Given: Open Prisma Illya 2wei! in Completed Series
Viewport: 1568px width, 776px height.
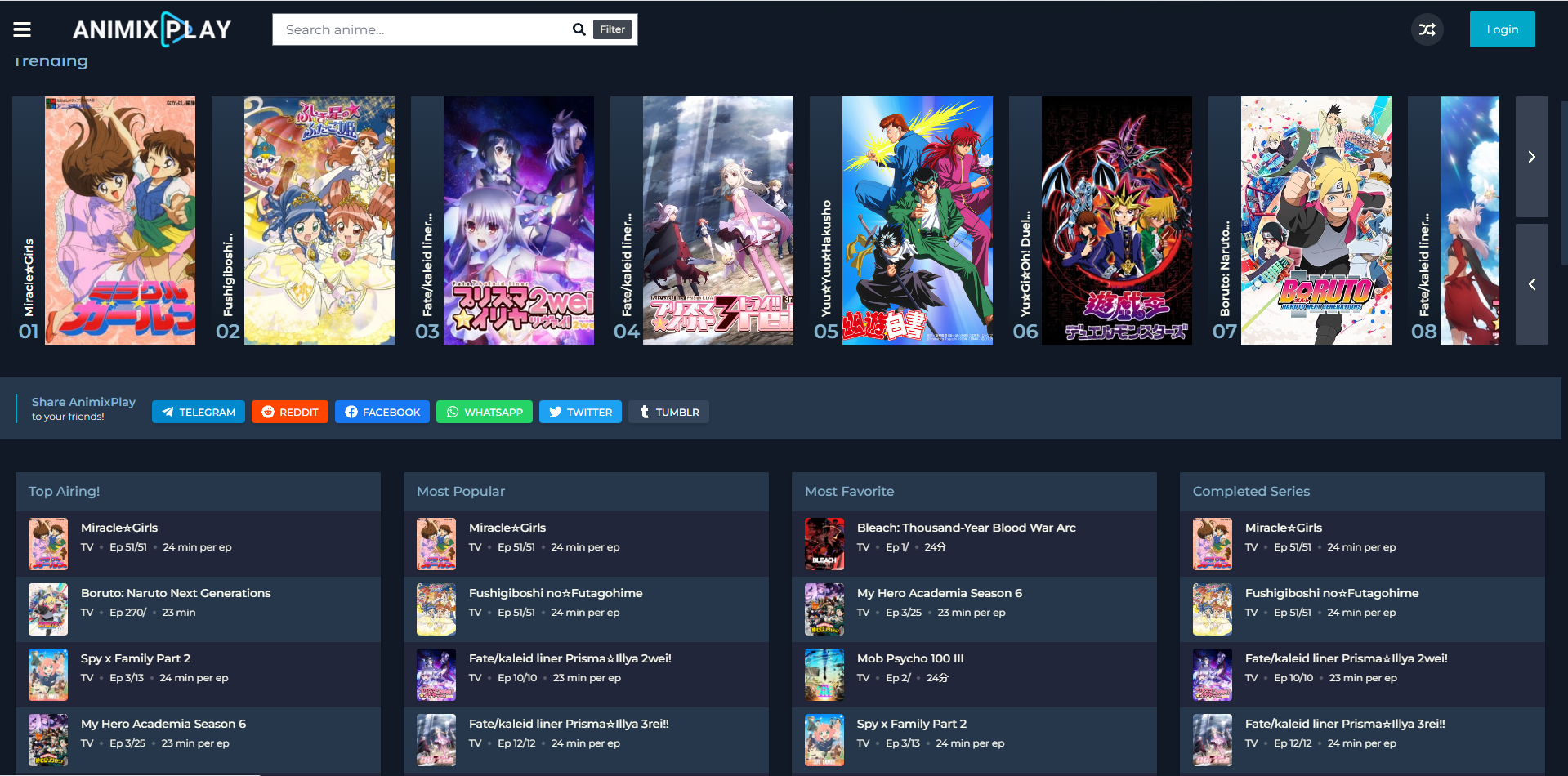Looking at the screenshot, I should pos(1347,658).
